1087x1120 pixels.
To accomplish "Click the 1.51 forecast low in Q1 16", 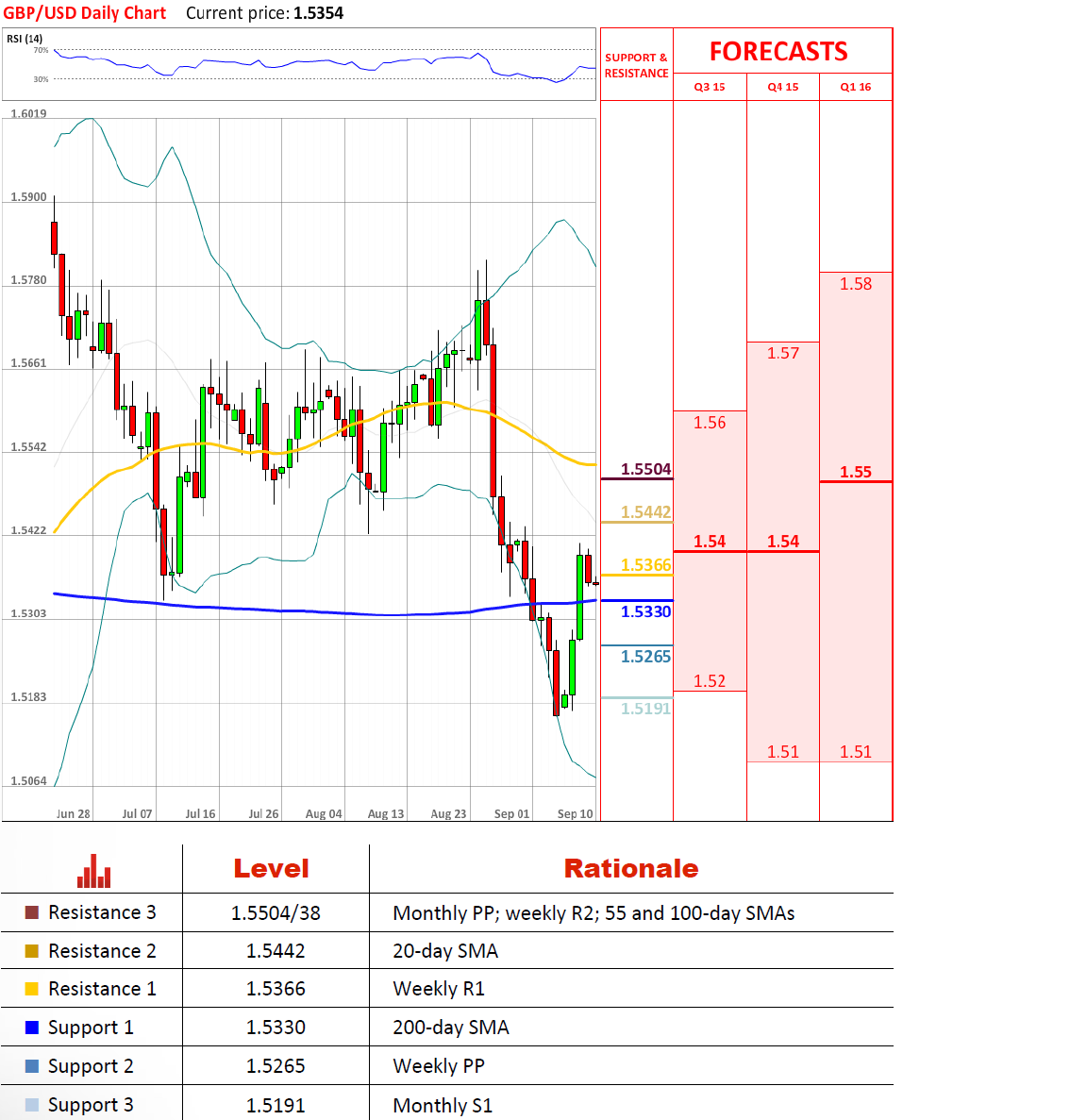I will tap(856, 751).
